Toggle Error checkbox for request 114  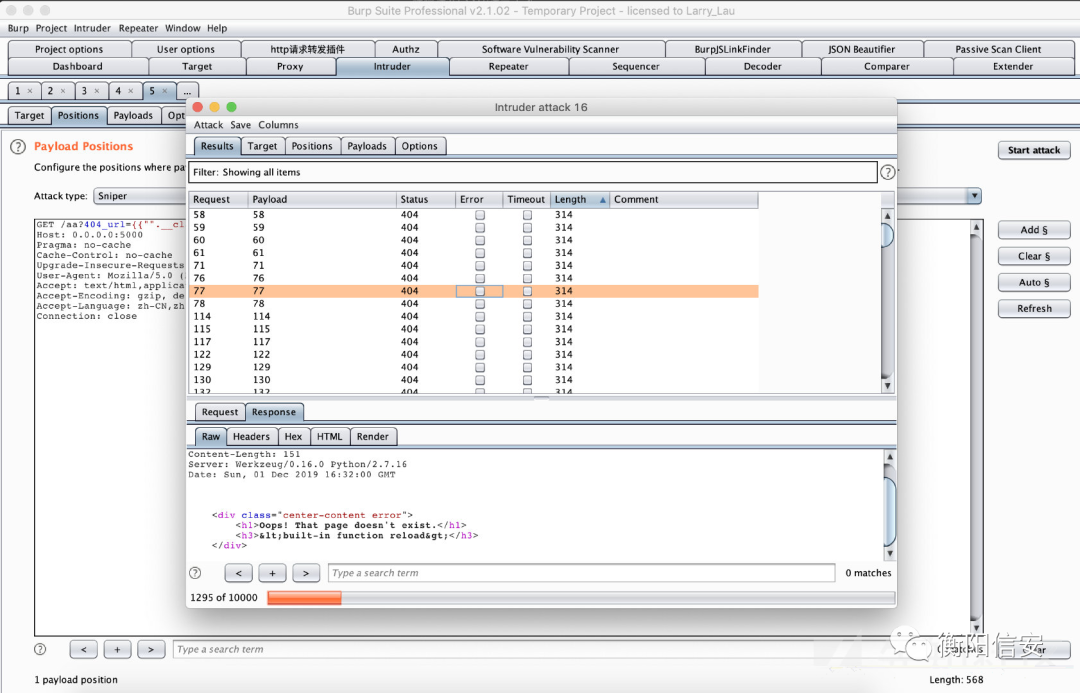(480, 317)
